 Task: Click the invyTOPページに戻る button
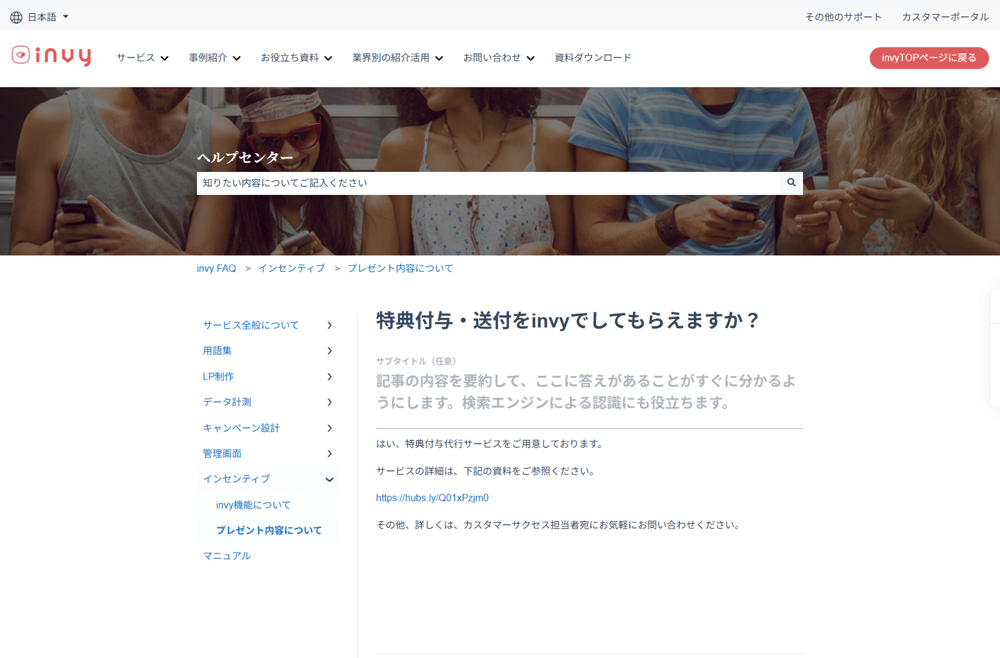click(x=929, y=57)
